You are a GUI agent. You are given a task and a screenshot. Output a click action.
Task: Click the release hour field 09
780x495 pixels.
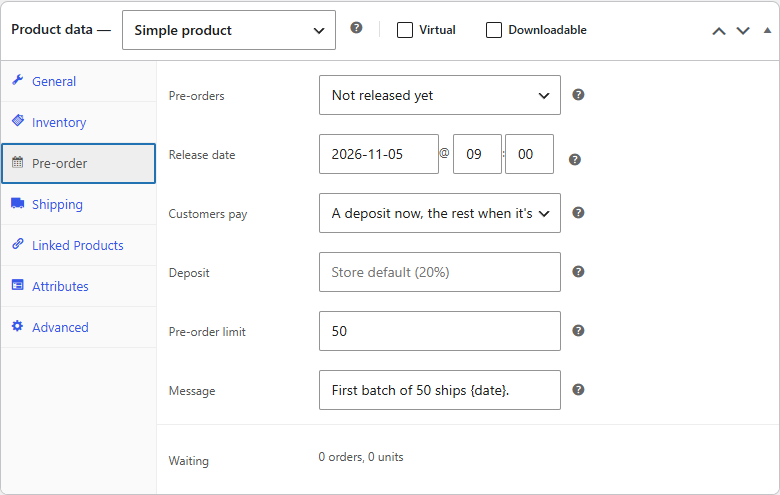477,154
